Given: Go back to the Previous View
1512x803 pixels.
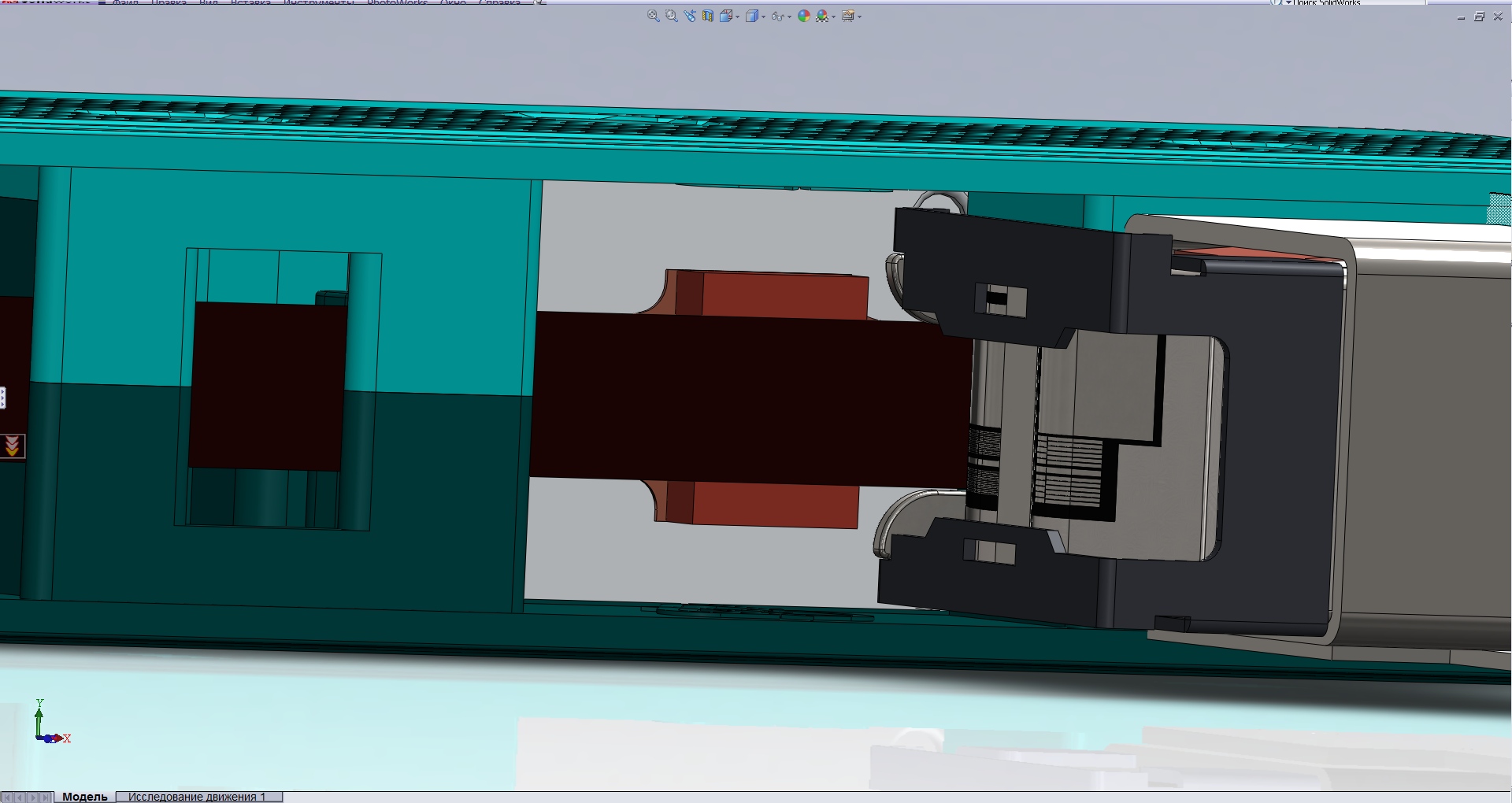Looking at the screenshot, I should click(x=690, y=16).
